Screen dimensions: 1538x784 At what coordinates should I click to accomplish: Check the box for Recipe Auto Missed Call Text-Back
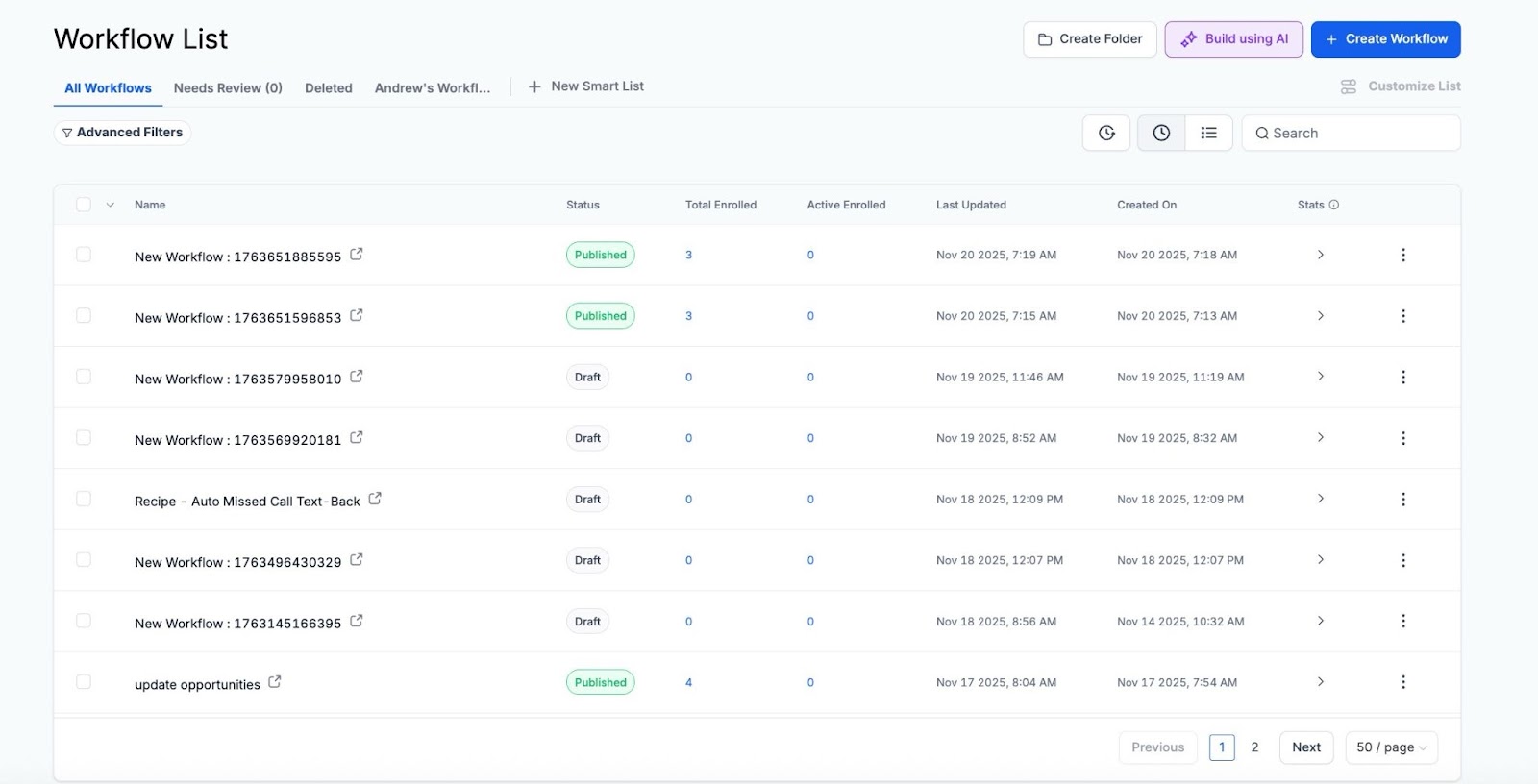[x=84, y=499]
